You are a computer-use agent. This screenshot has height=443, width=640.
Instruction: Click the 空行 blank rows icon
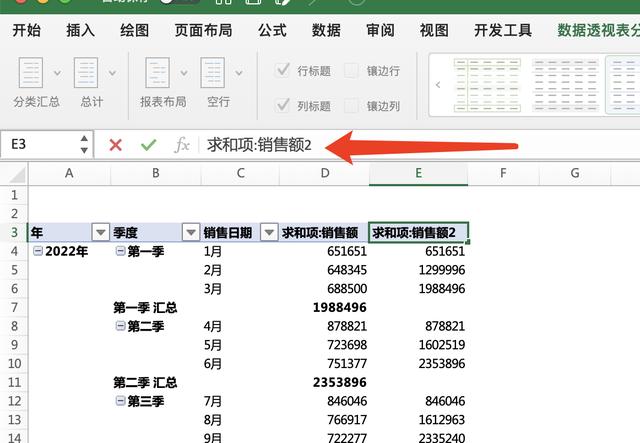[x=215, y=74]
